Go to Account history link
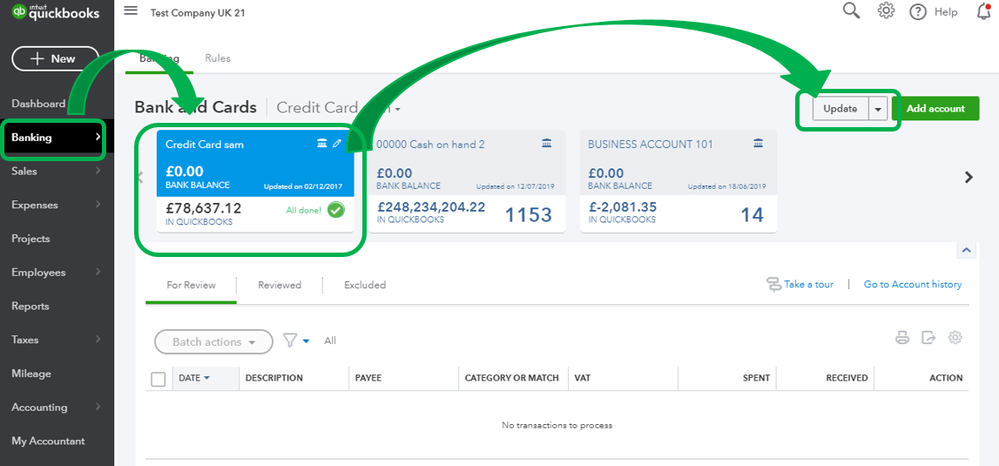The height and width of the screenshot is (466, 999). [912, 284]
